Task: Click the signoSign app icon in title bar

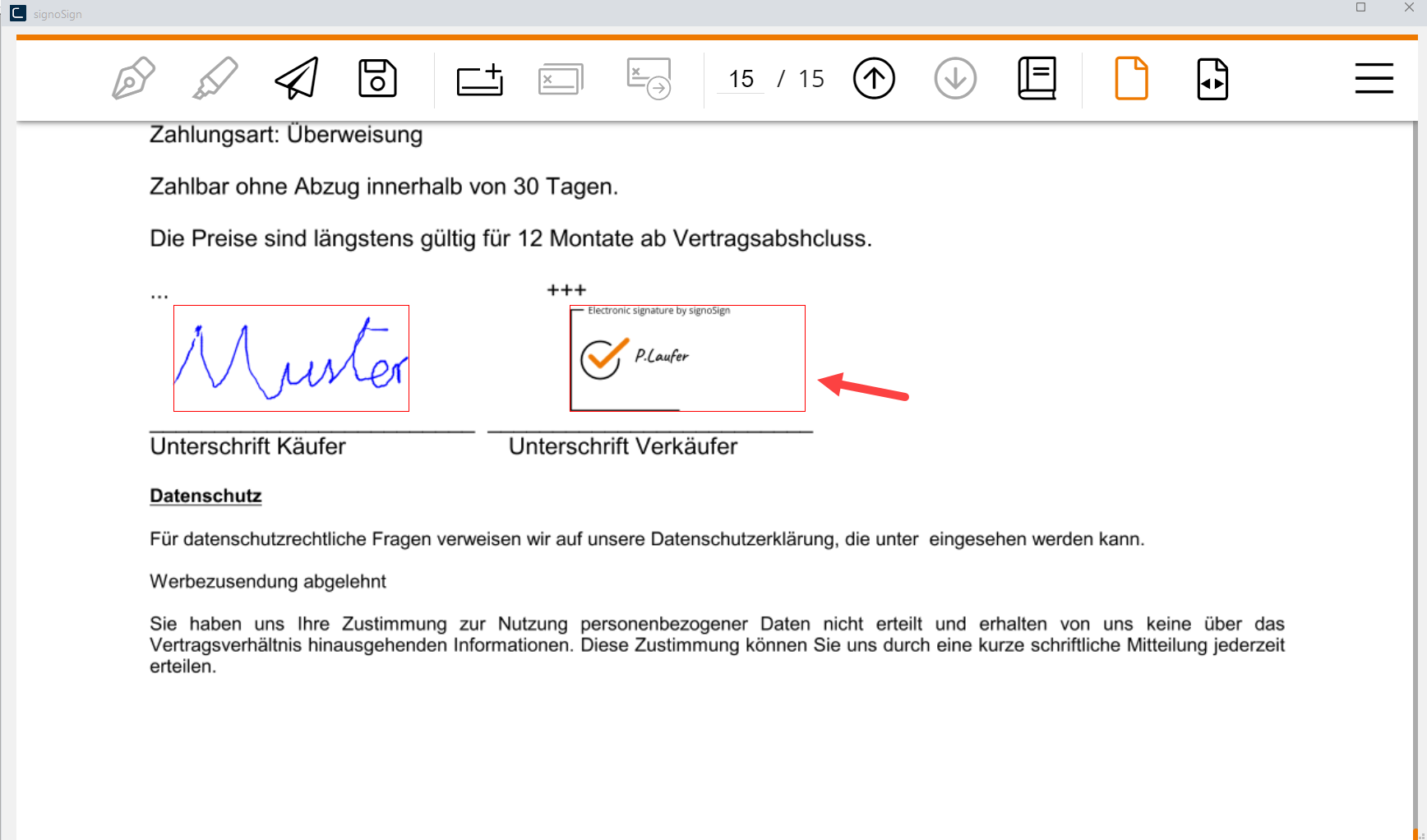Action: (18, 13)
